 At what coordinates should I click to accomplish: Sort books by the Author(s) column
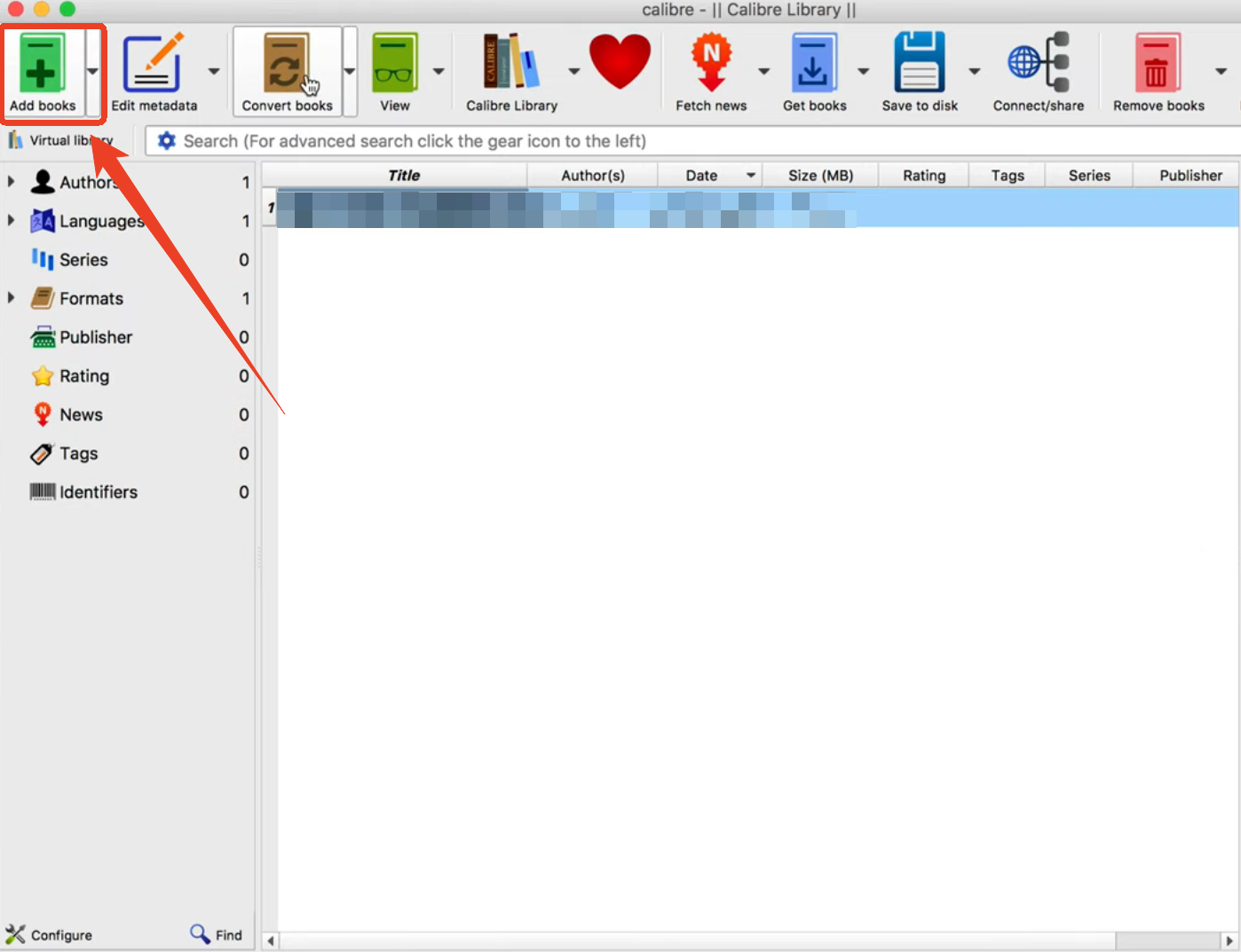(x=592, y=176)
